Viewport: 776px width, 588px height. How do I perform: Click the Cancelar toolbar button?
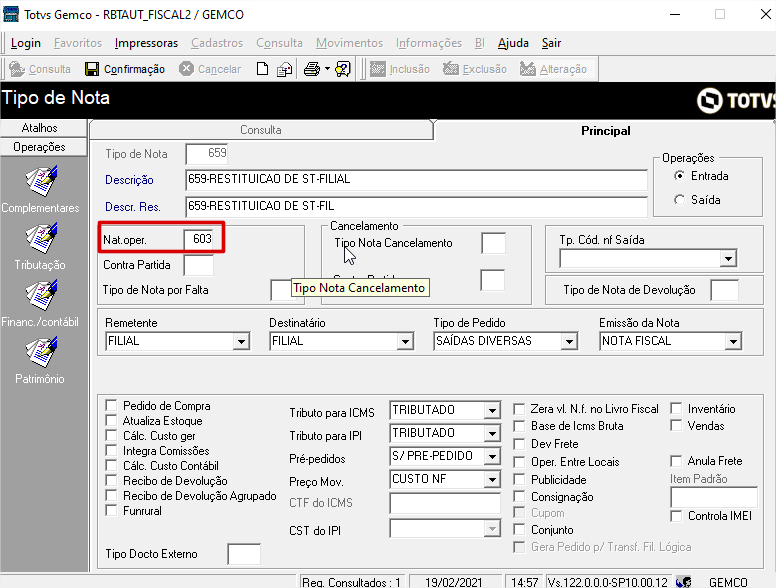click(x=210, y=69)
